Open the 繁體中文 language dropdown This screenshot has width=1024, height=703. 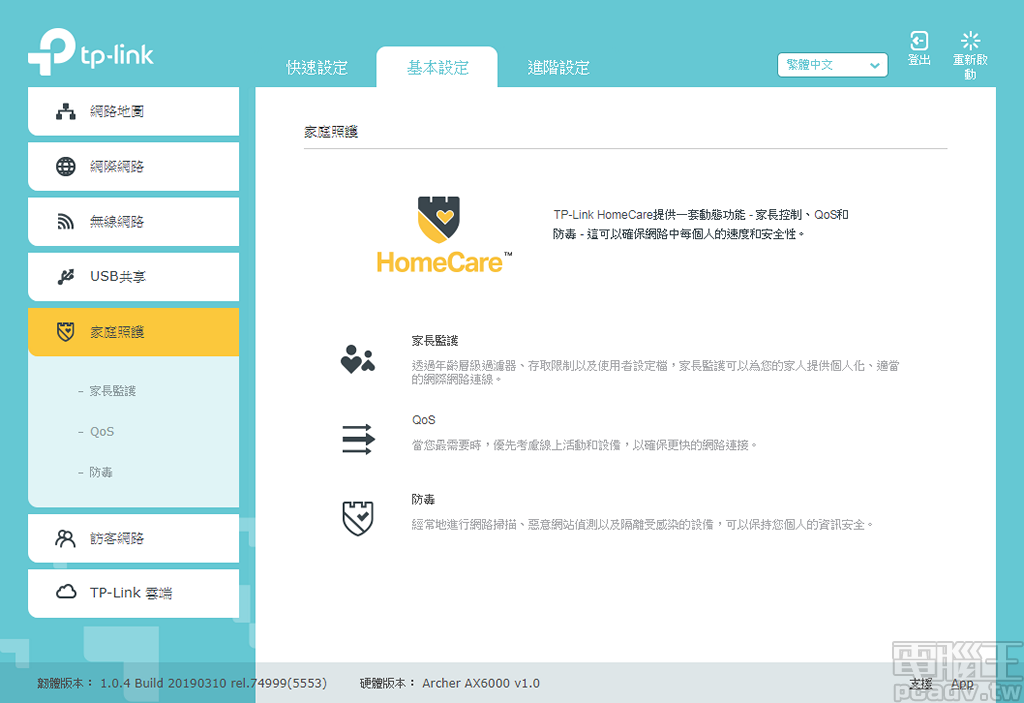click(x=833, y=64)
